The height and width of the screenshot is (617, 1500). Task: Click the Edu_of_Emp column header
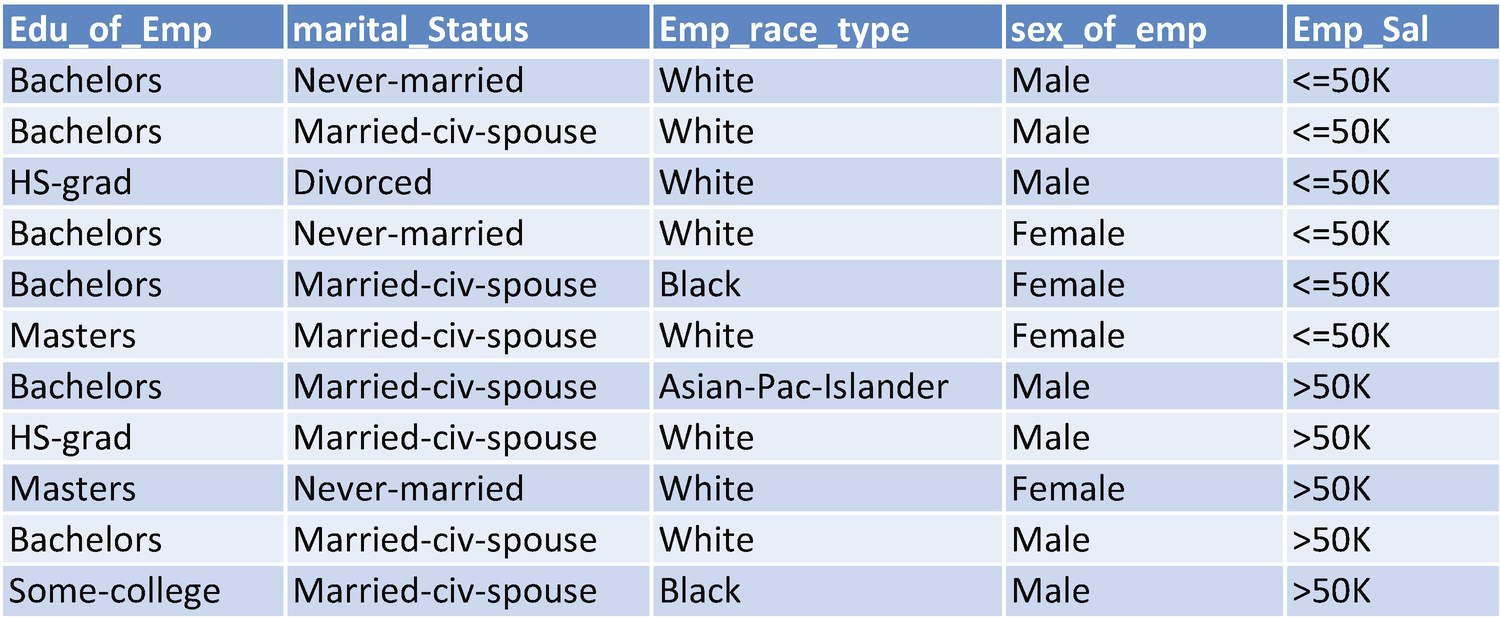tap(110, 29)
